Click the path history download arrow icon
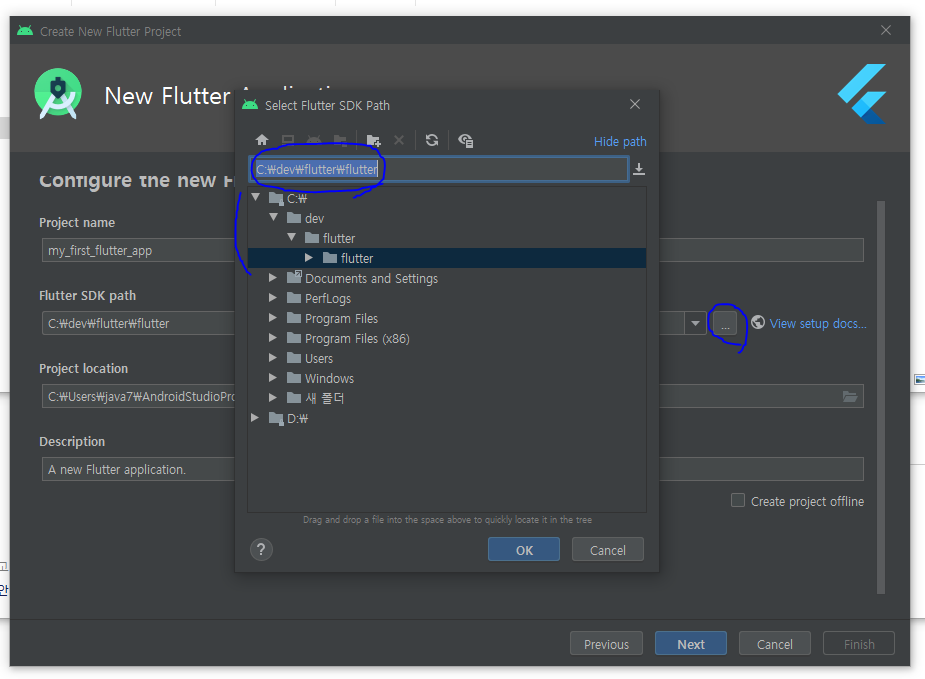The image size is (925, 679). tap(639, 169)
